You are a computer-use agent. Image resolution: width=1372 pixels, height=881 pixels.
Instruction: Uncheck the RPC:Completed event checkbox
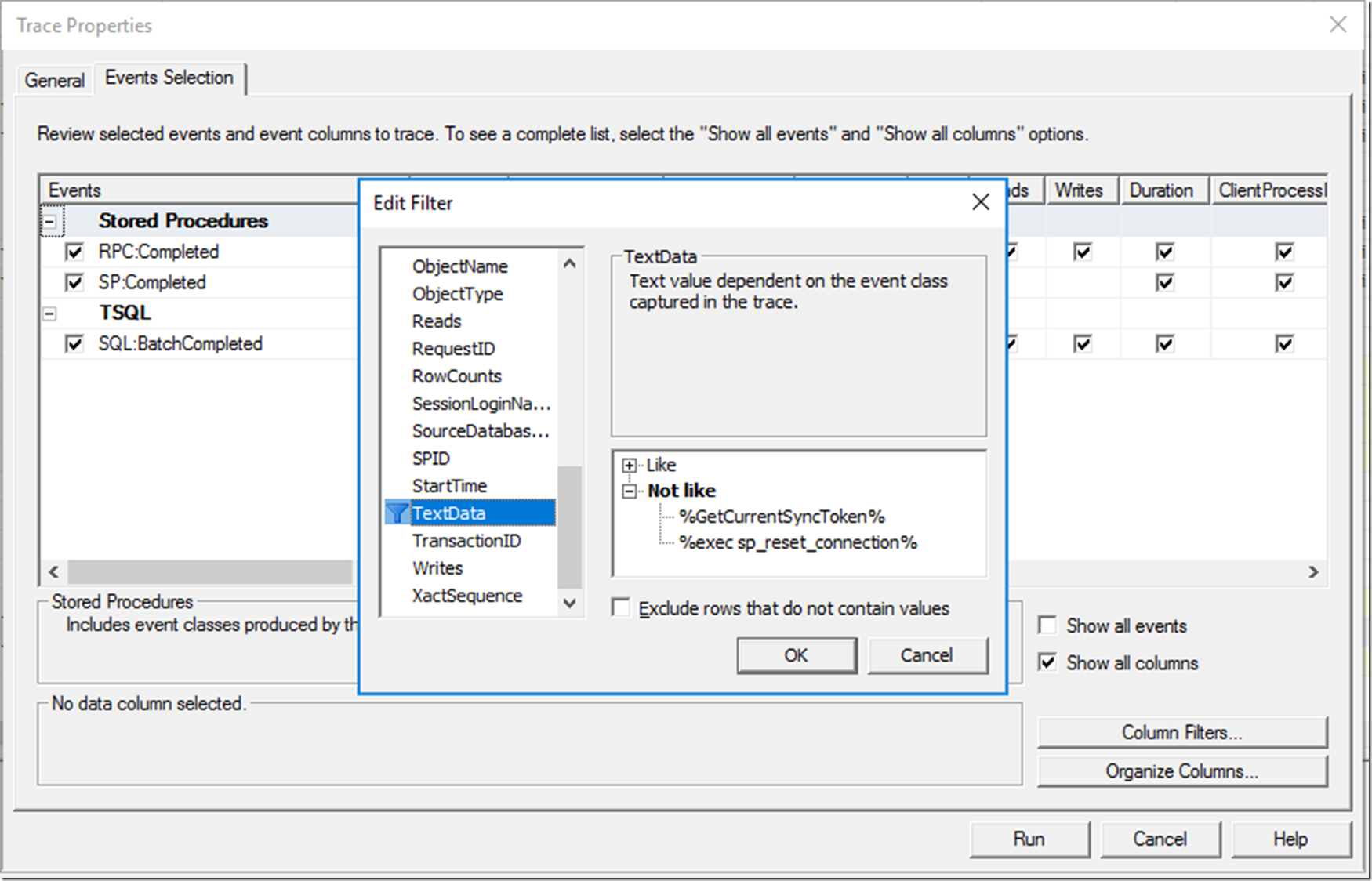74,252
